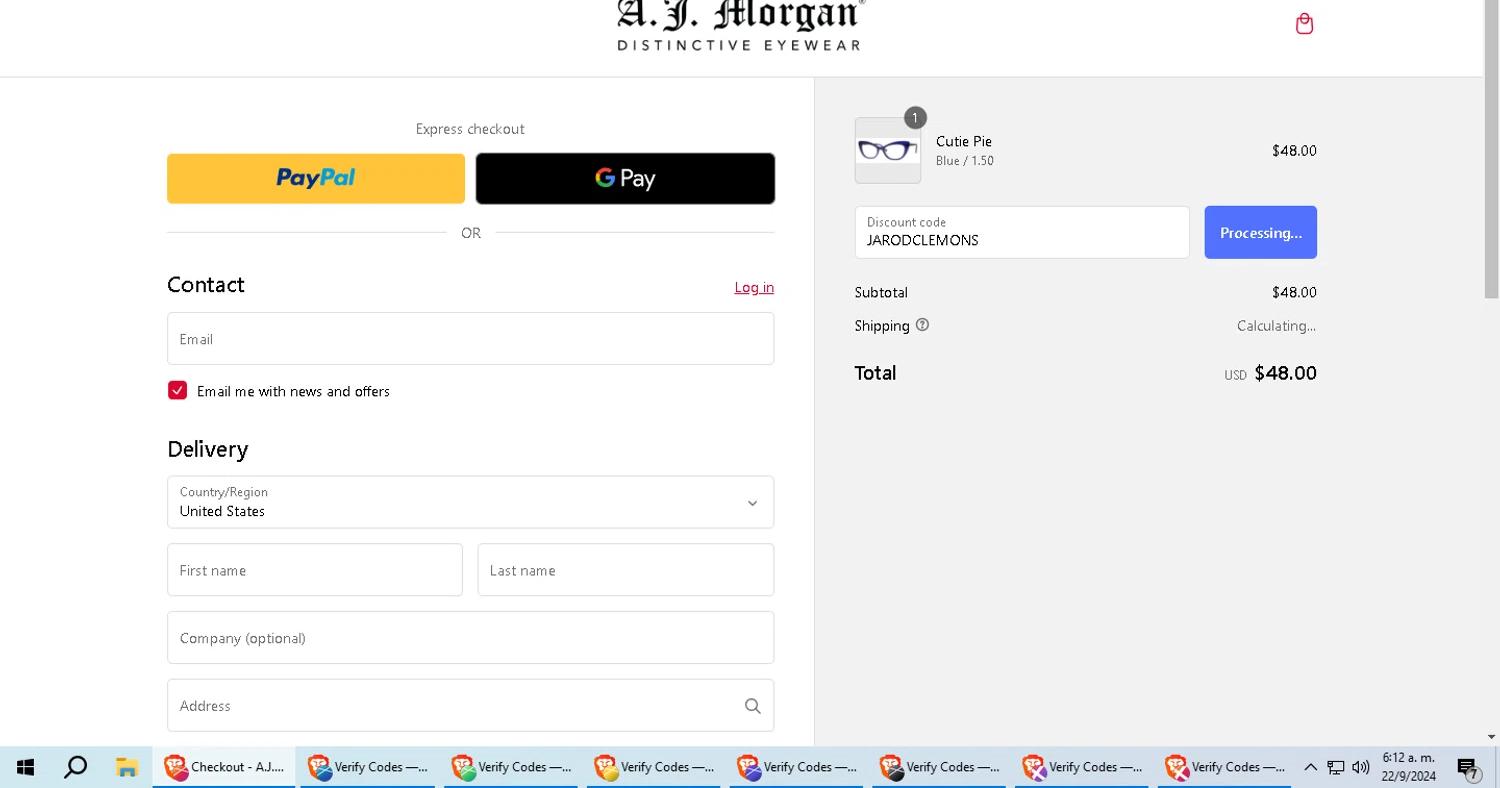
Task: Click the Cutie Pie product name
Action: (964, 141)
